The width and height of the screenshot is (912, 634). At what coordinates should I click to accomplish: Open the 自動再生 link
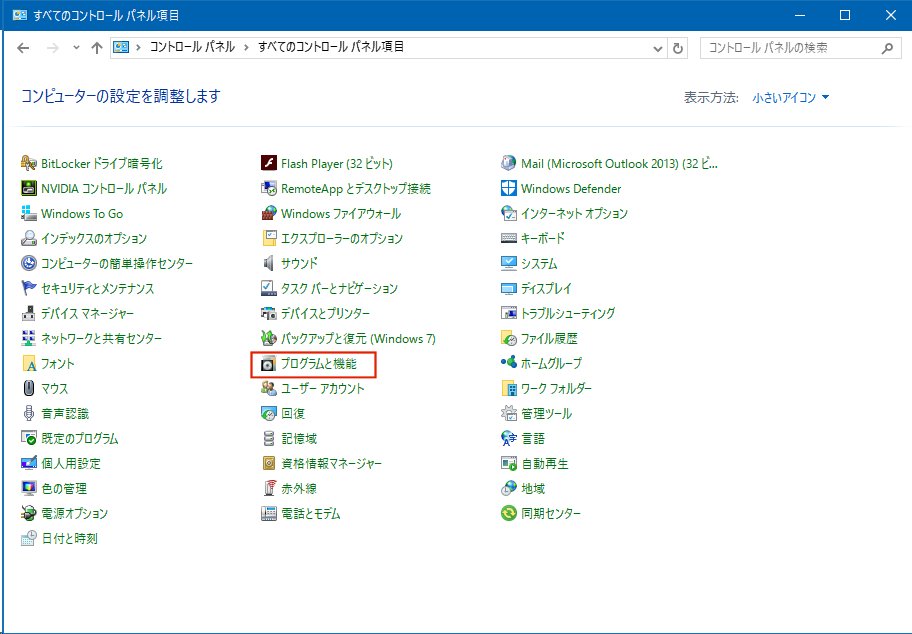pos(545,464)
